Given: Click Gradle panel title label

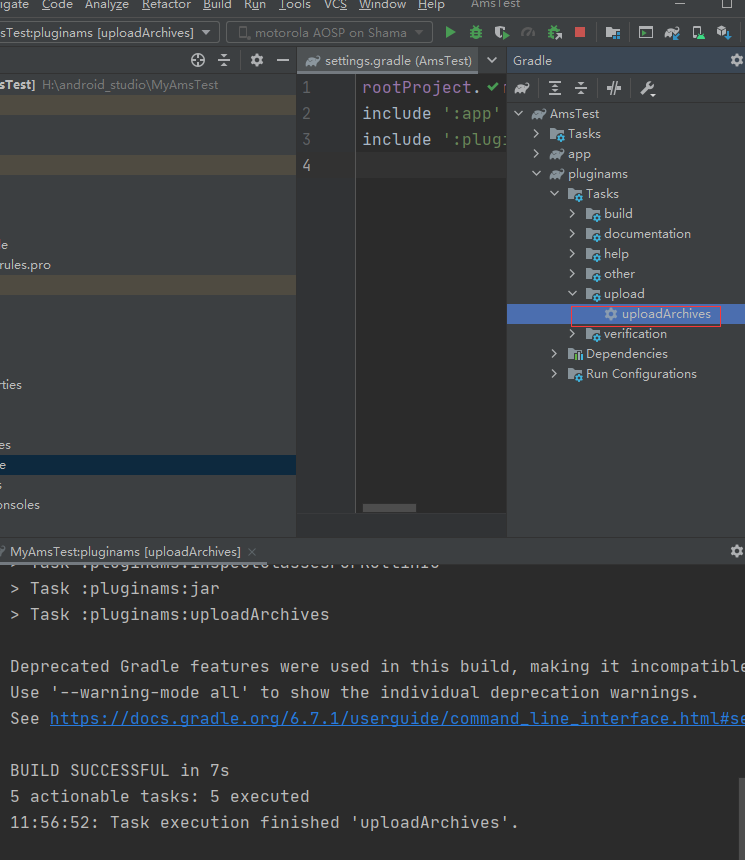Looking at the screenshot, I should click(532, 60).
